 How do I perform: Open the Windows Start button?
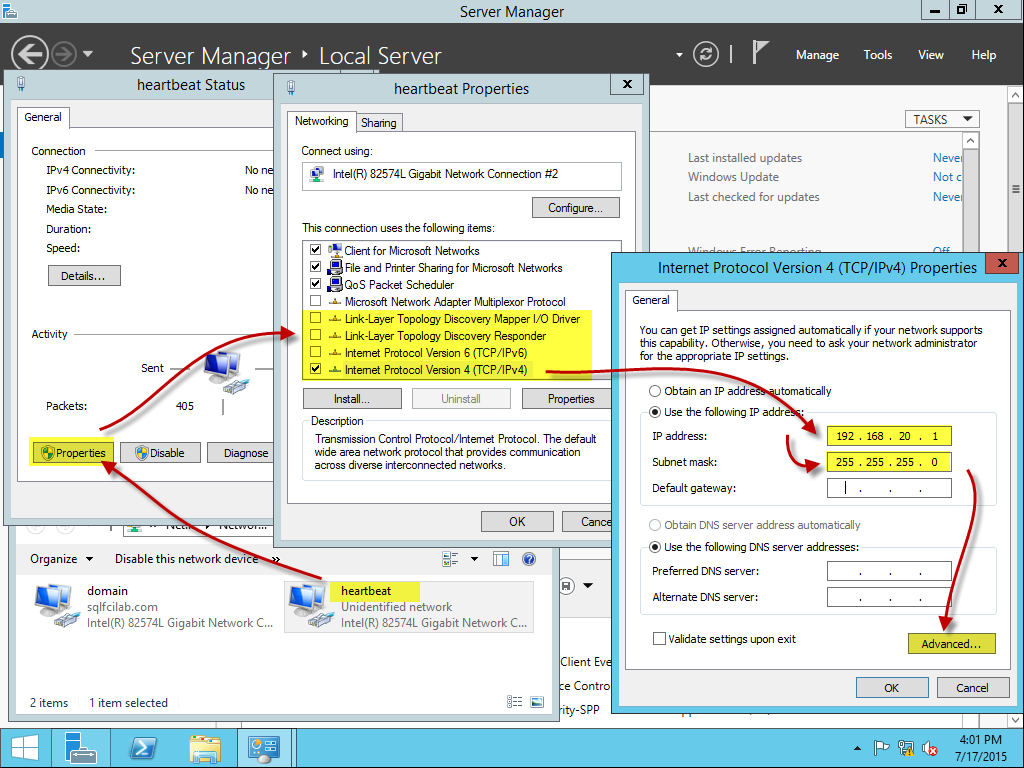25,748
